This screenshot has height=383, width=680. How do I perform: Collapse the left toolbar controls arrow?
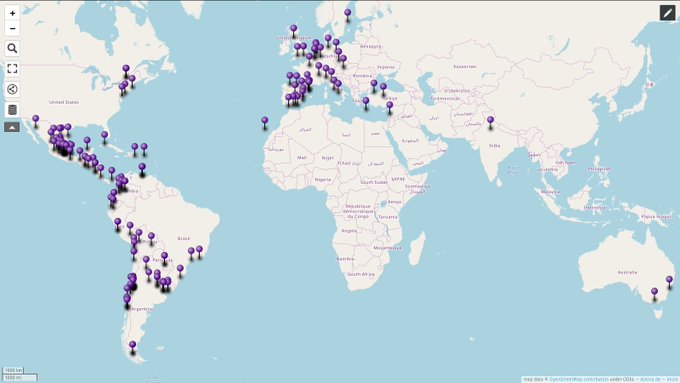coord(12,128)
